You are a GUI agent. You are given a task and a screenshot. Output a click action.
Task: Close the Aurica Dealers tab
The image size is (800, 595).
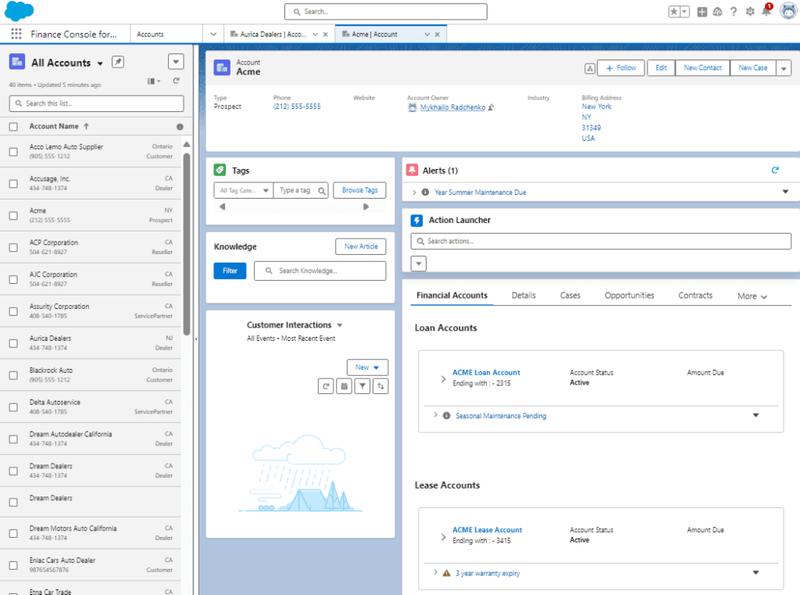pos(326,35)
